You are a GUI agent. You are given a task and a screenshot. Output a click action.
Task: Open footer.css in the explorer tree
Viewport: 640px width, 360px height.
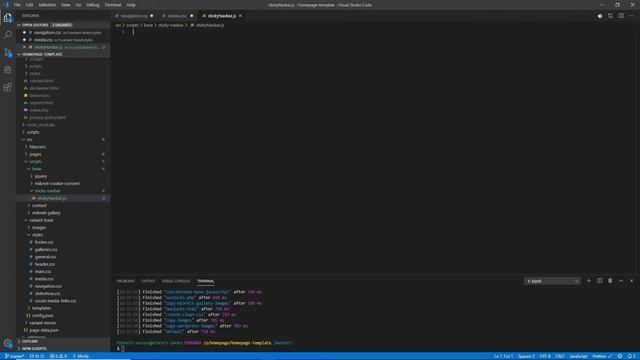pyautogui.click(x=63, y=242)
